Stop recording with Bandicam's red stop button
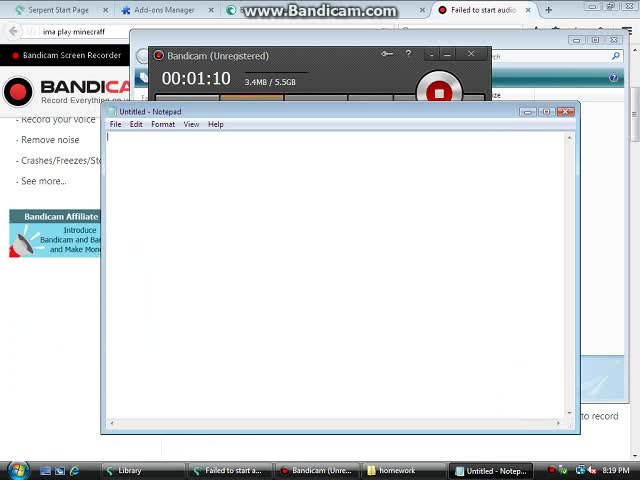 coord(439,93)
